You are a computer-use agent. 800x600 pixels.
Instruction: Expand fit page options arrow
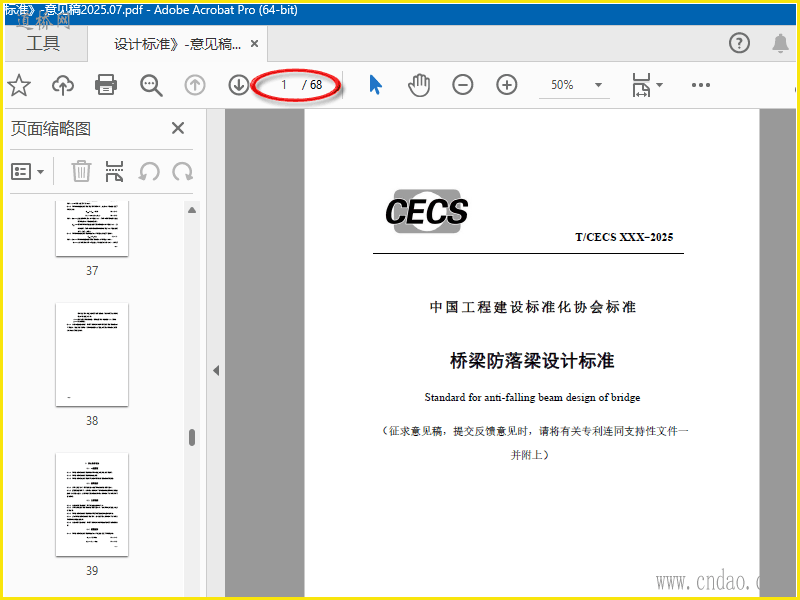coord(659,85)
